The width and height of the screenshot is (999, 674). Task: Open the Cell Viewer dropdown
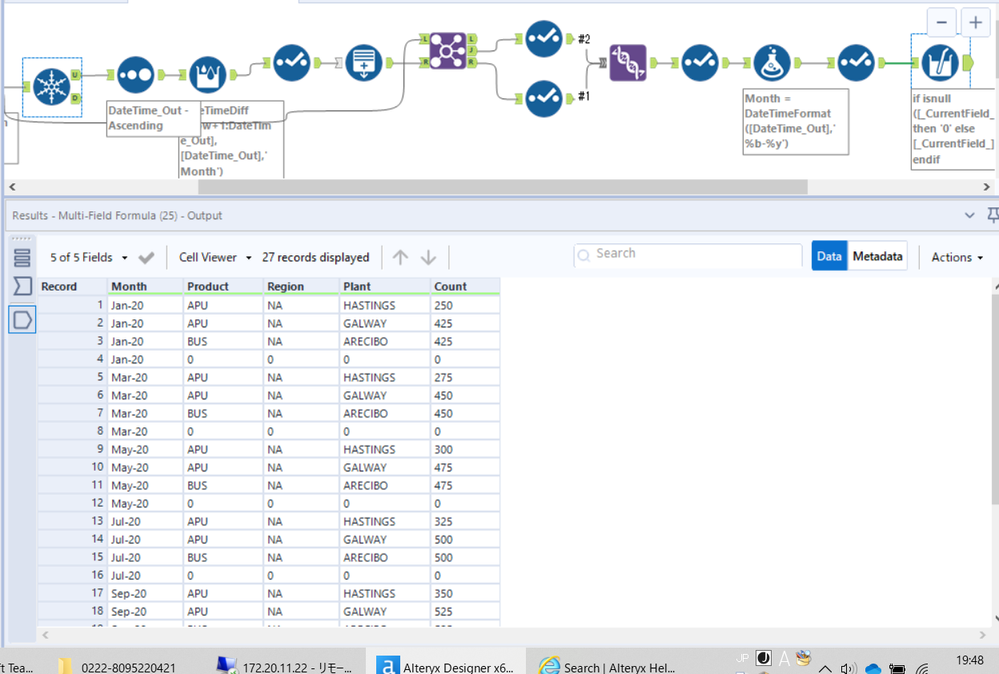[215, 257]
